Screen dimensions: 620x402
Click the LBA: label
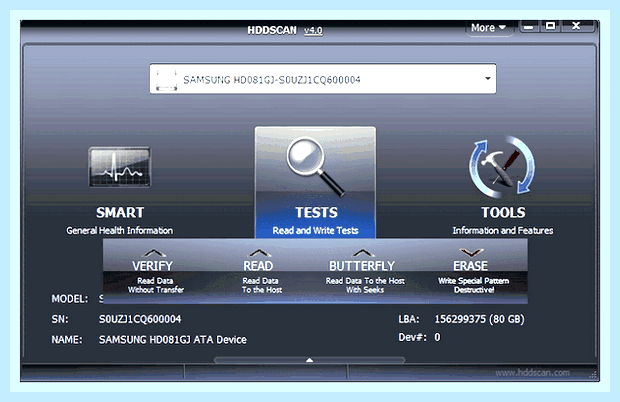409,319
